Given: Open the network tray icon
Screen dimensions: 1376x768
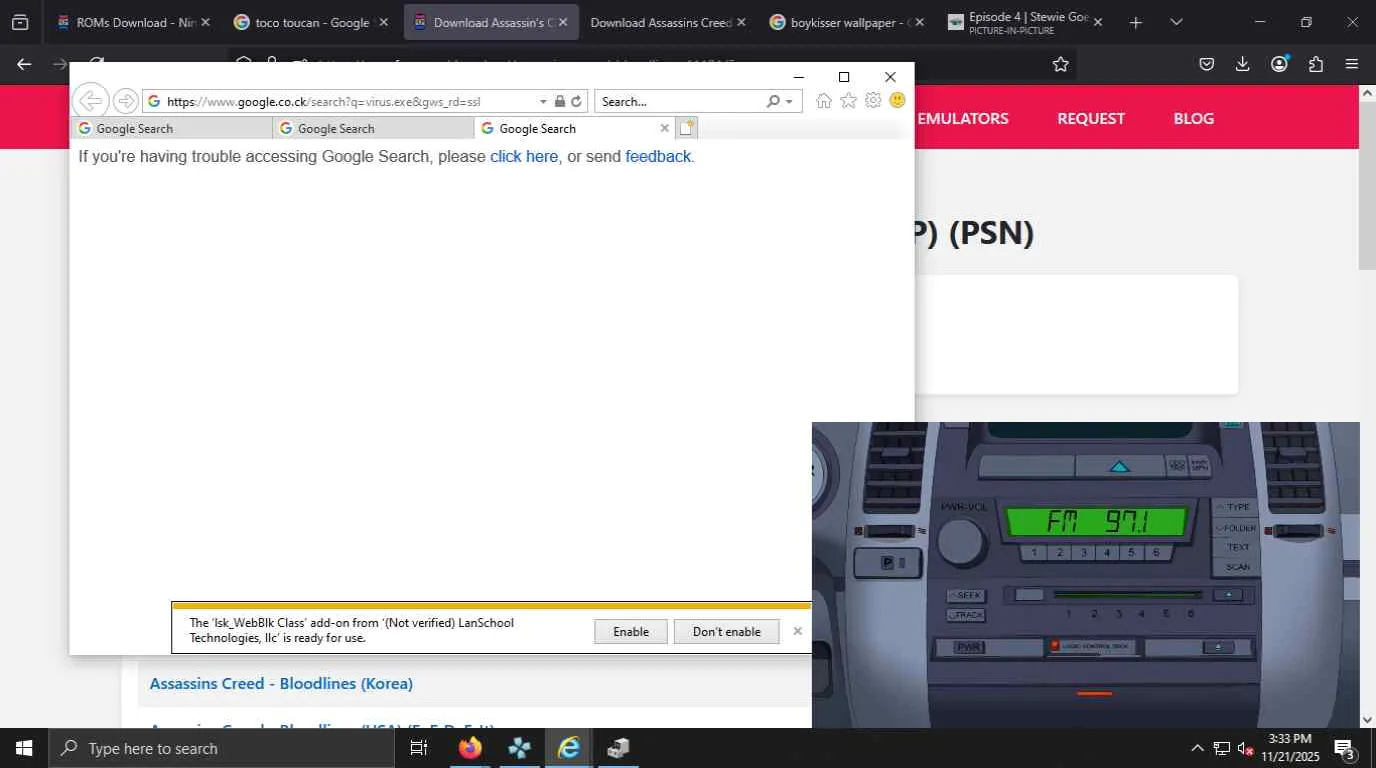Looking at the screenshot, I should 1221,748.
